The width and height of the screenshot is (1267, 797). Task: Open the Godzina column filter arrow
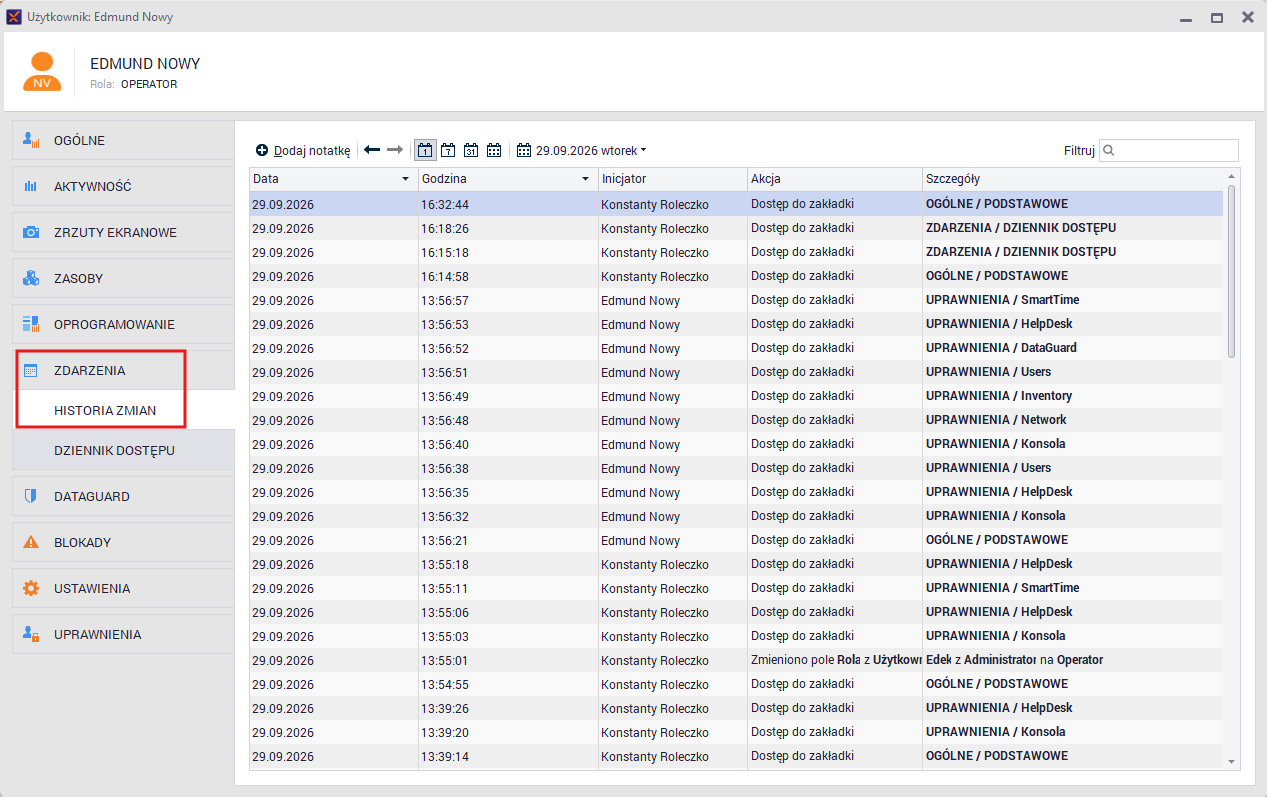coord(587,179)
